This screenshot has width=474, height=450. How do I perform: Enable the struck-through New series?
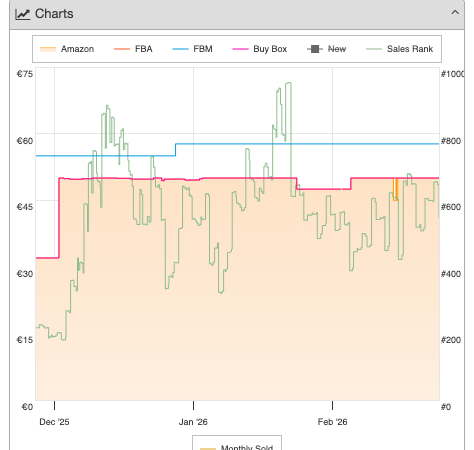pyautogui.click(x=326, y=49)
